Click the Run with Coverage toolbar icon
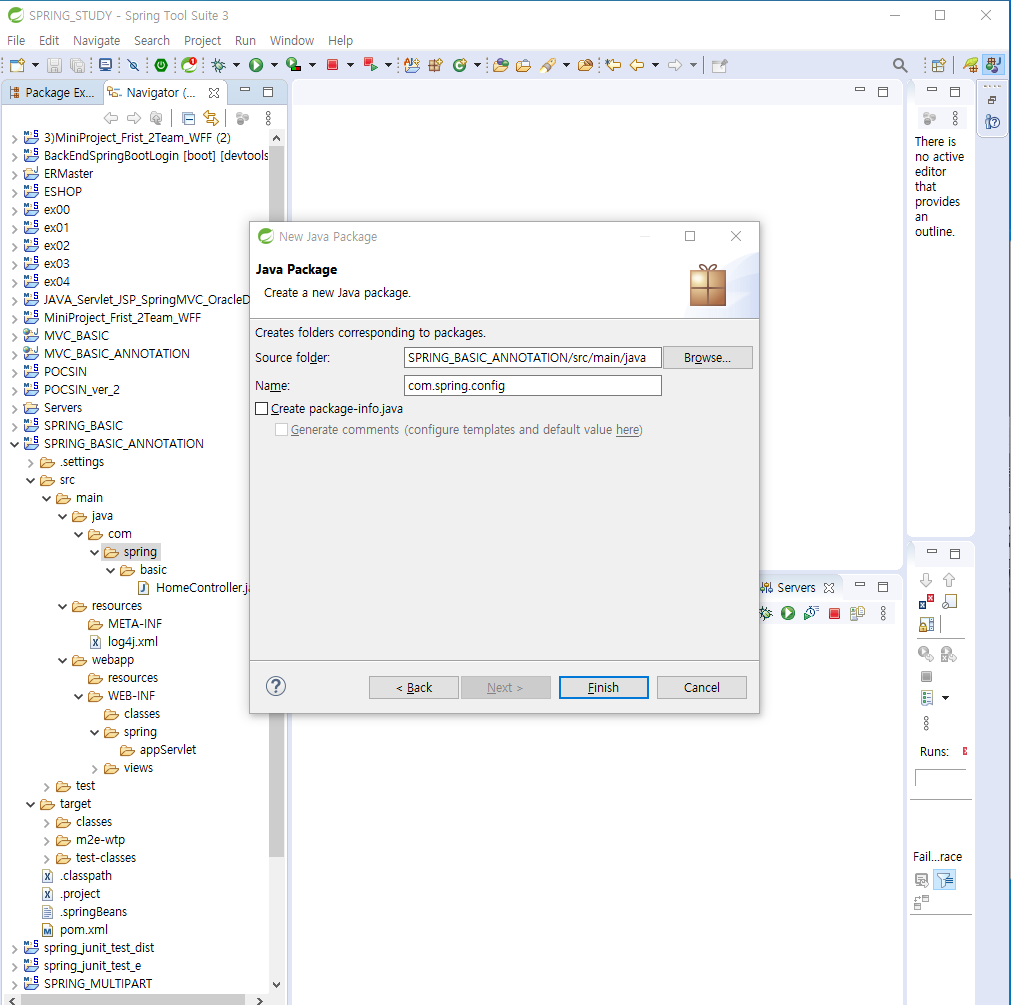 [x=294, y=64]
